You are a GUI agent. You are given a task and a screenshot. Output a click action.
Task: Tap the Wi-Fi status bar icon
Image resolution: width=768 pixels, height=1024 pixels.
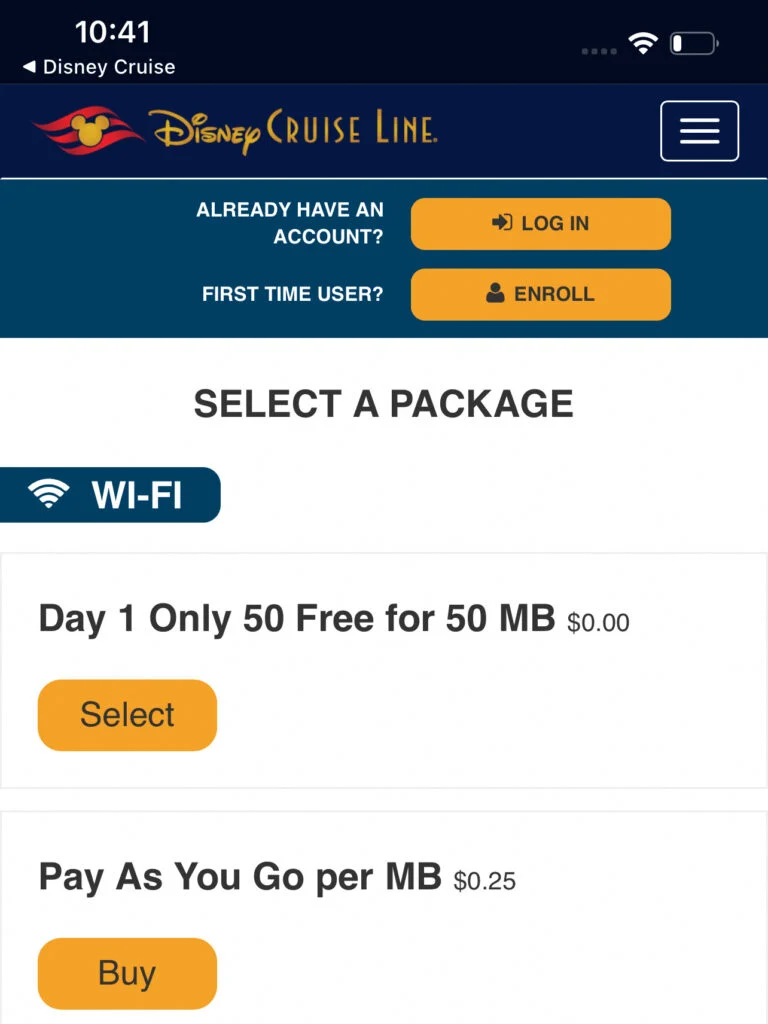pyautogui.click(x=643, y=43)
